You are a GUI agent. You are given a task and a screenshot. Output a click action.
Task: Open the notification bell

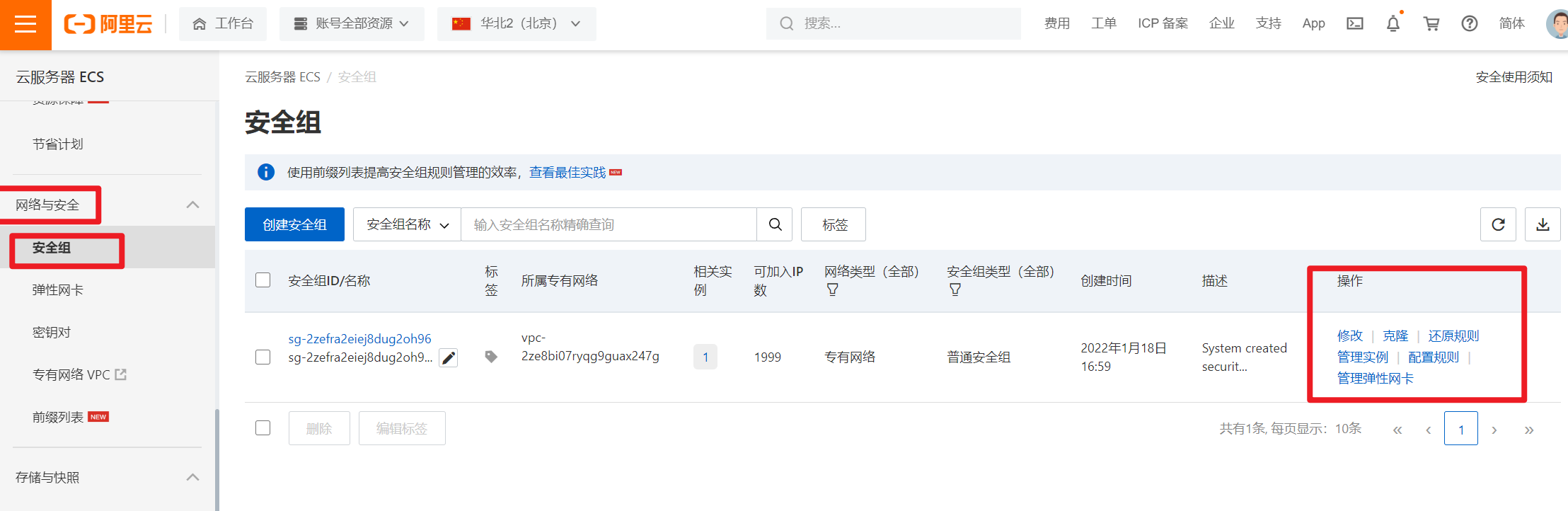tap(1393, 24)
